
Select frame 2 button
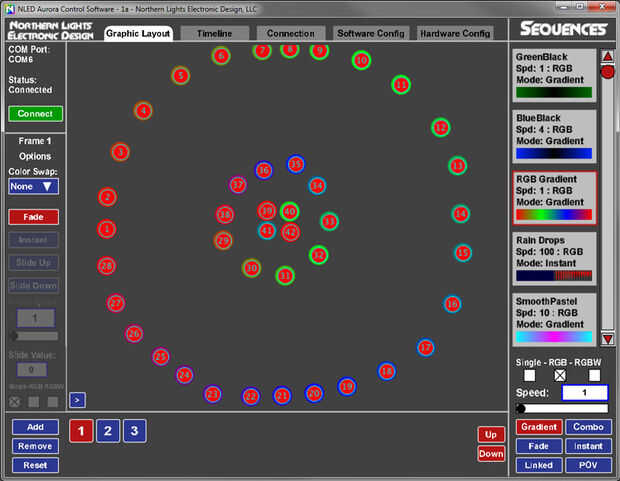coord(108,431)
